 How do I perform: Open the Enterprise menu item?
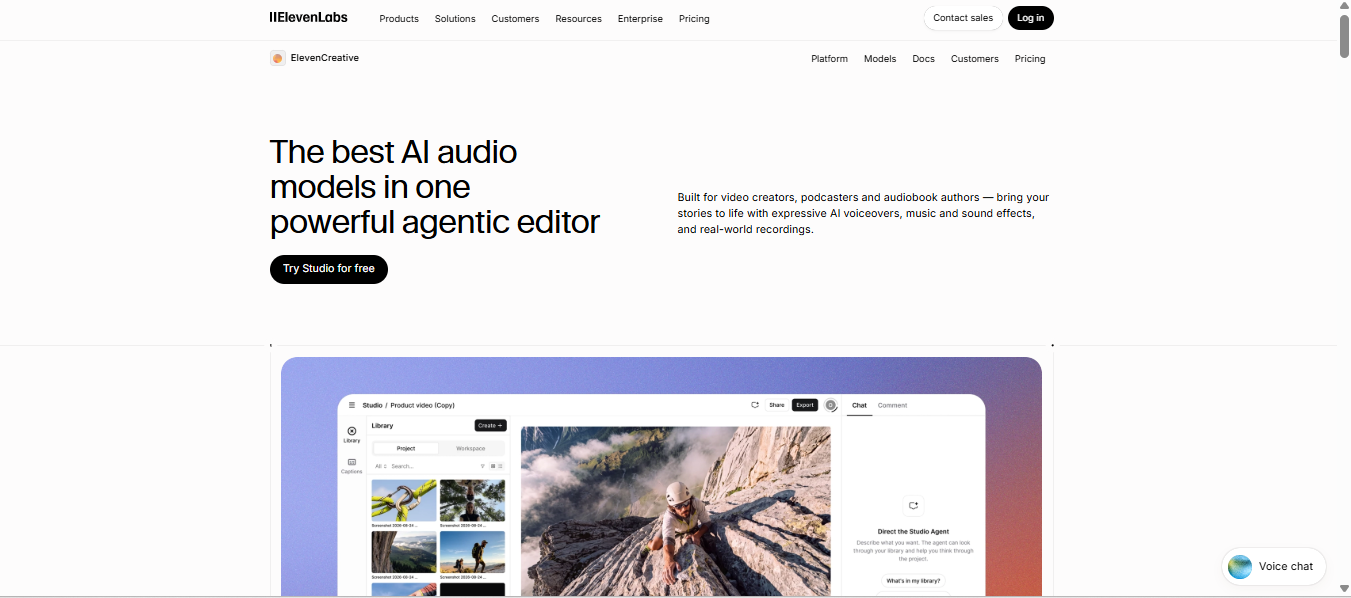(x=640, y=18)
